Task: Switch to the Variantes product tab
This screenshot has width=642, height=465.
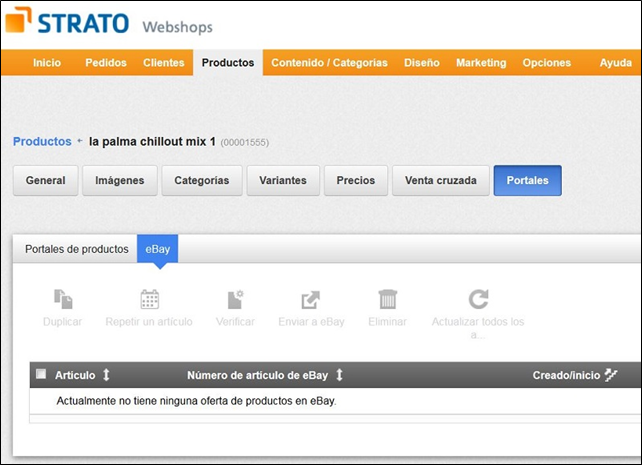Action: (283, 181)
